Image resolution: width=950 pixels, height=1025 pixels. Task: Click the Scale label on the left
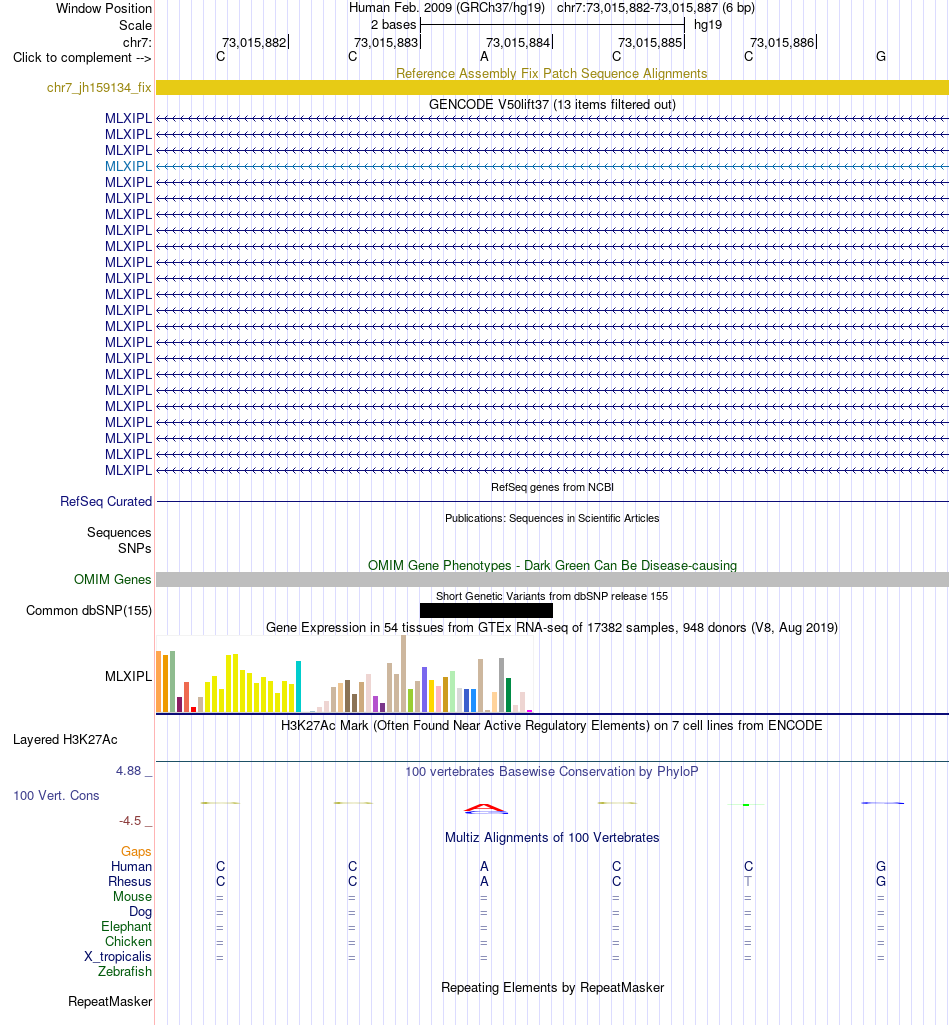pos(135,25)
